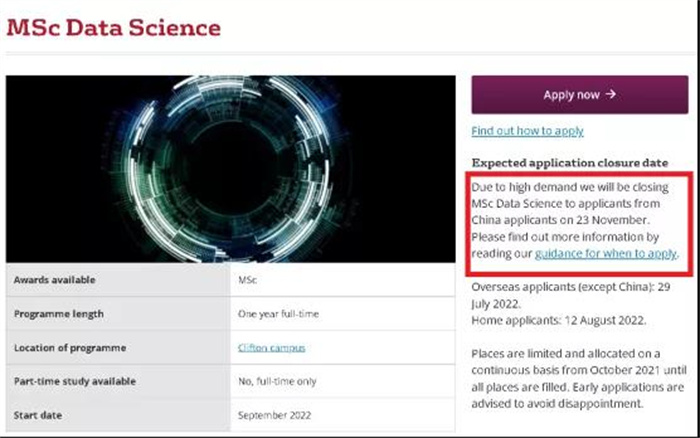Select the No, full-time only value
The image size is (700, 438).
pos(277,381)
